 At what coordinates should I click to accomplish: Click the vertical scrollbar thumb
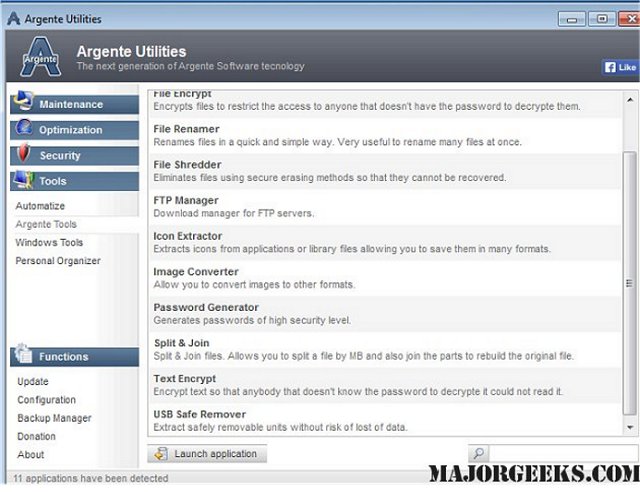click(x=630, y=283)
